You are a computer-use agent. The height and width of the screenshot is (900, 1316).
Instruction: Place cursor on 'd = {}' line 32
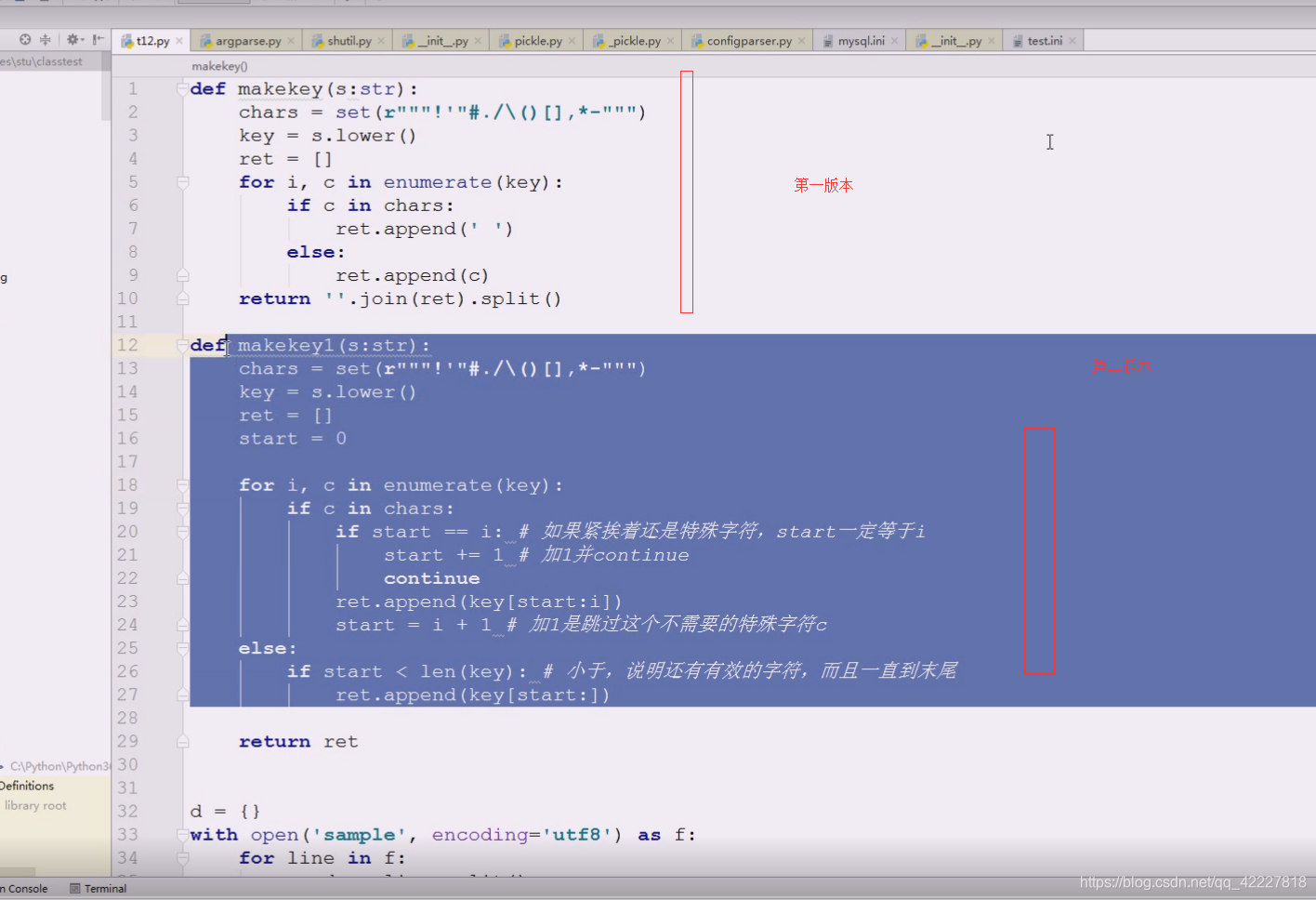(225, 812)
